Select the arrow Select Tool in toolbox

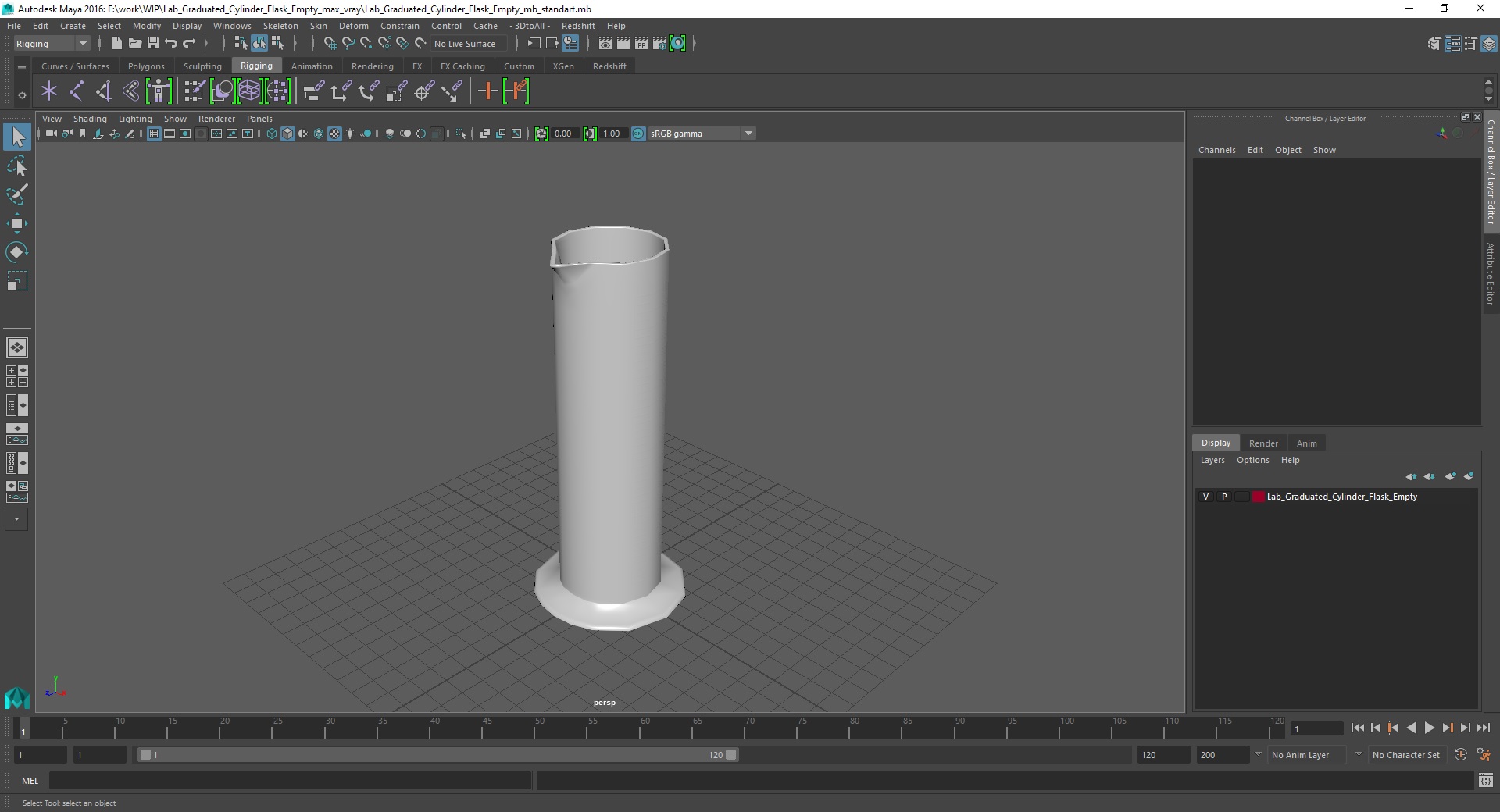tap(16, 137)
